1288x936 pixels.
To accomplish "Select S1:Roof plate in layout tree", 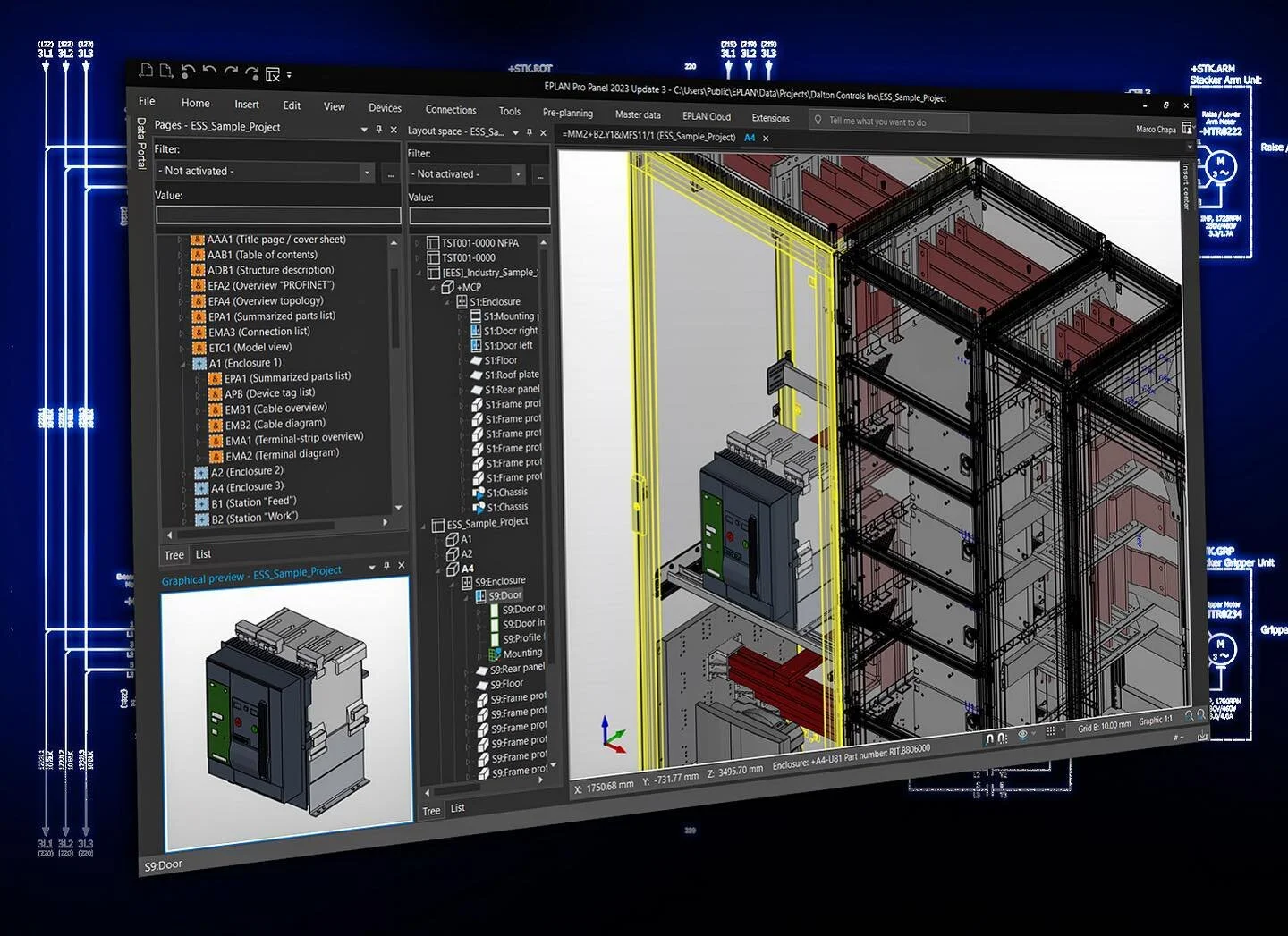I will (x=512, y=375).
